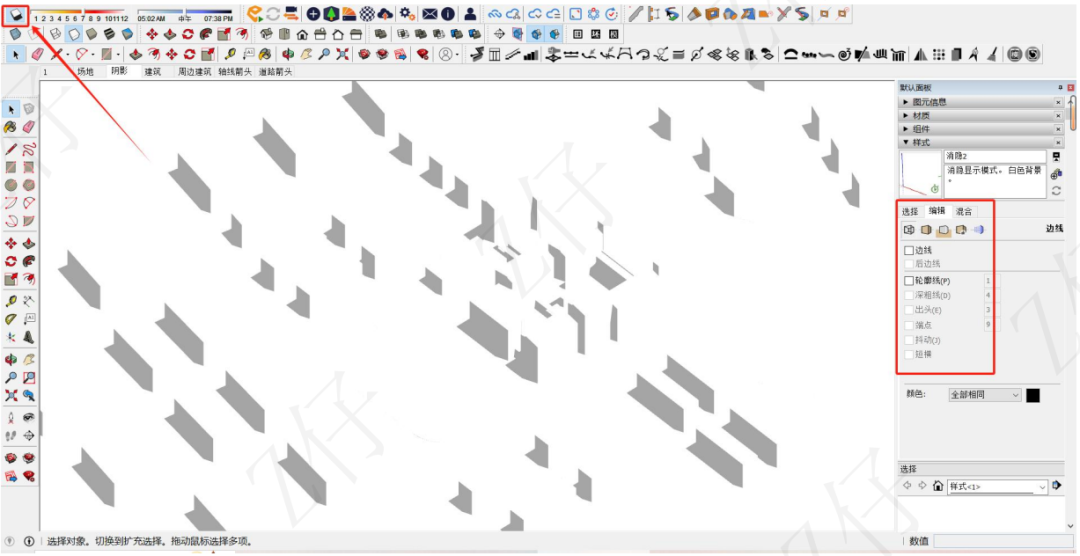Open the 样式<1> collection dropdown
The width and height of the screenshot is (1080, 556).
997,486
